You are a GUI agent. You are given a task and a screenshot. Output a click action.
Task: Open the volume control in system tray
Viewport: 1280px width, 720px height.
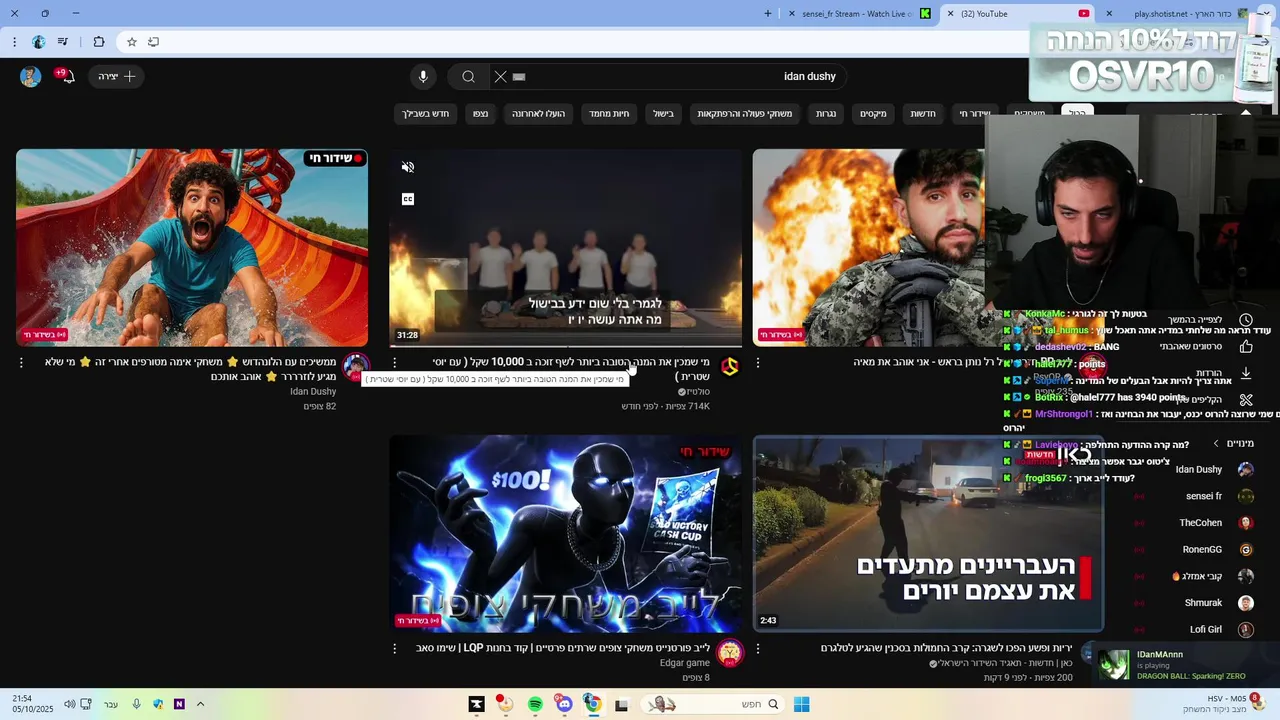[x=69, y=704]
